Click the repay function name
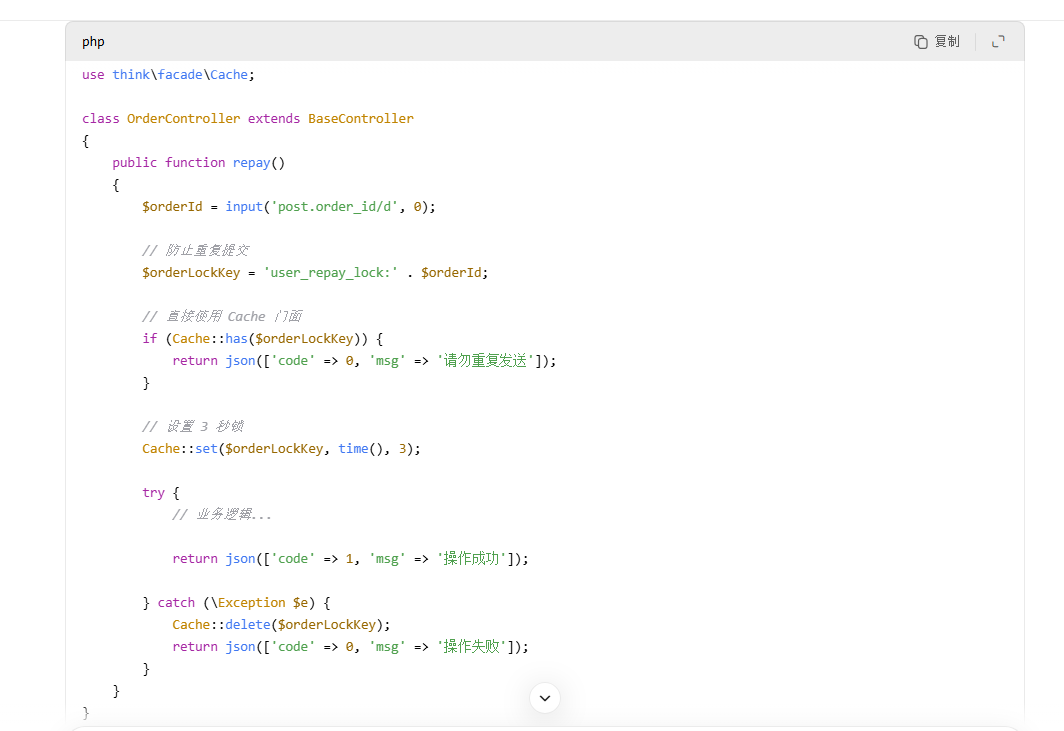Image resolution: width=1064 pixels, height=731 pixels. tap(251, 163)
